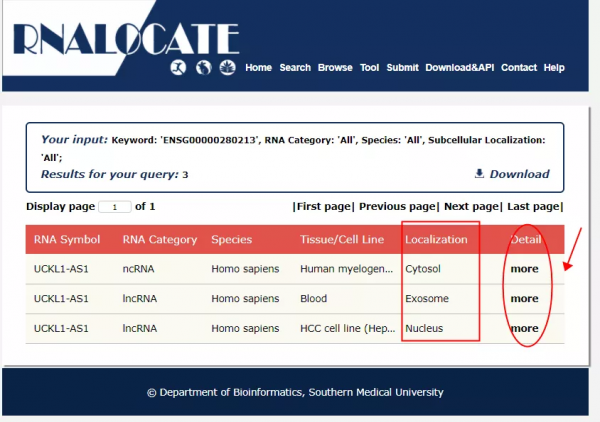Screen dimensions: 600x422
Task: Click the human species icon
Action: 178,67
